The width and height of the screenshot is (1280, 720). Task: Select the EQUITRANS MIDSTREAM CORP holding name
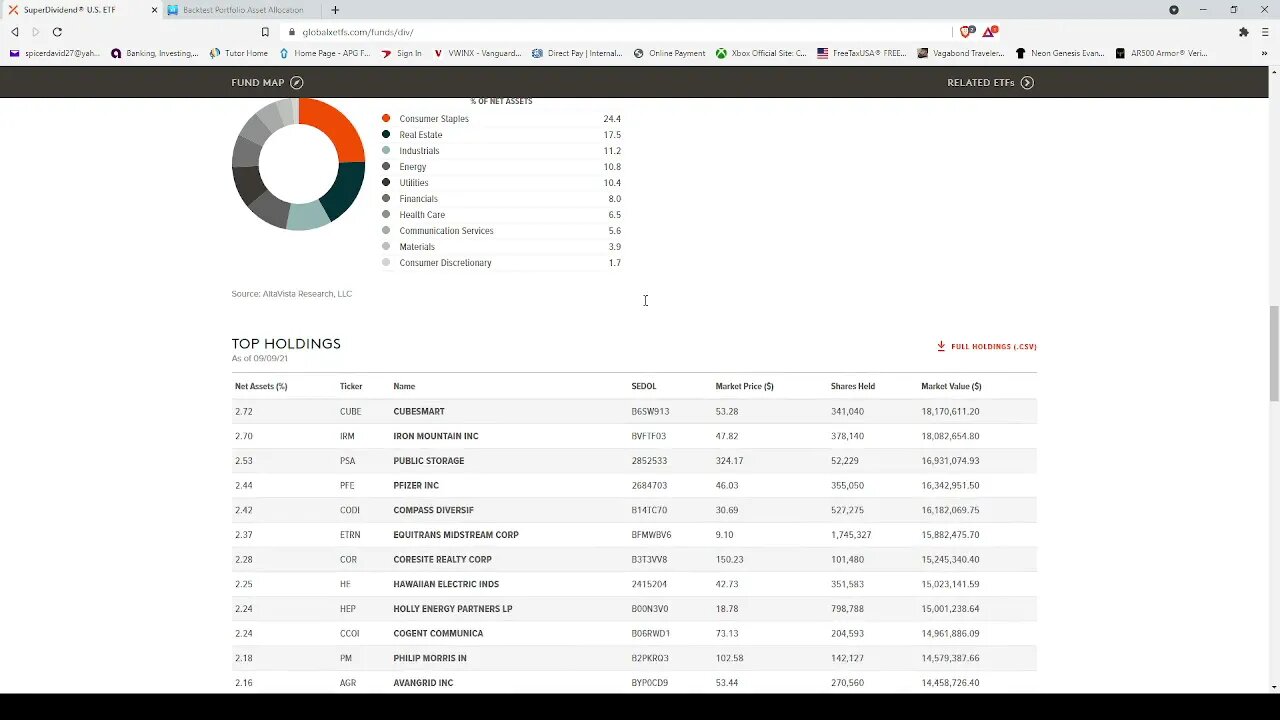pyautogui.click(x=456, y=535)
